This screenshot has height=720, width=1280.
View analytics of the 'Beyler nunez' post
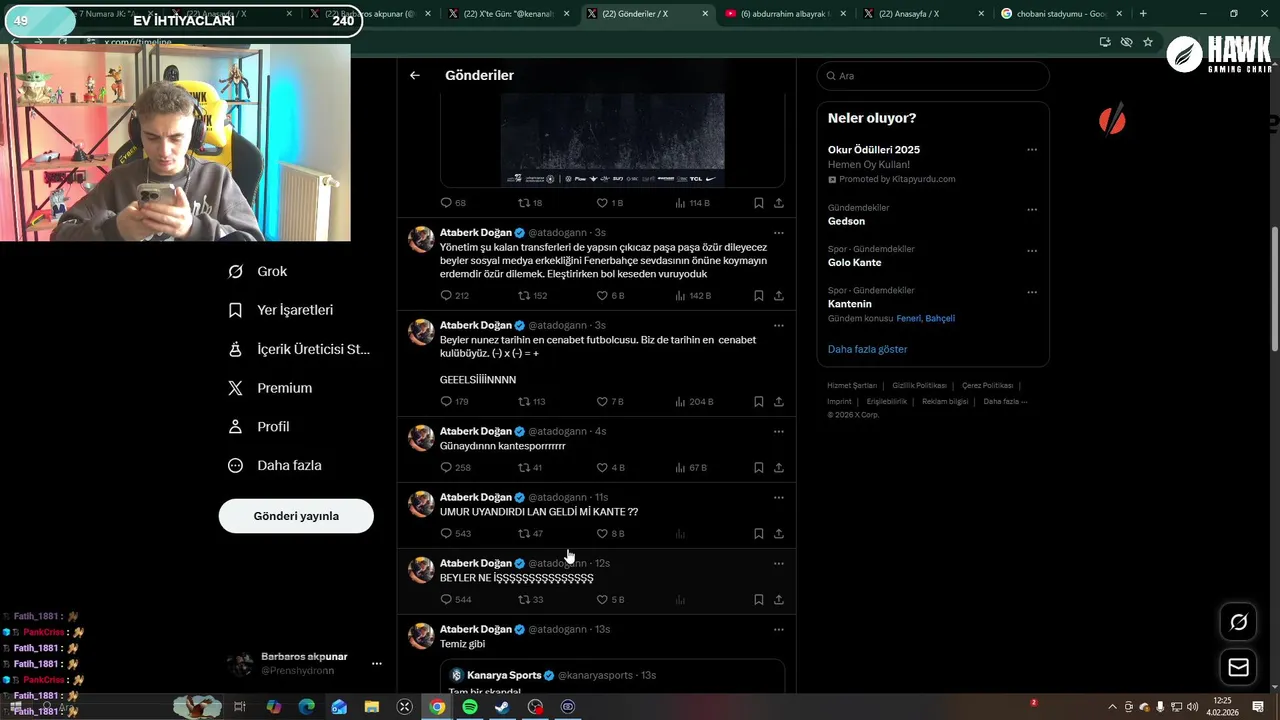tap(694, 401)
